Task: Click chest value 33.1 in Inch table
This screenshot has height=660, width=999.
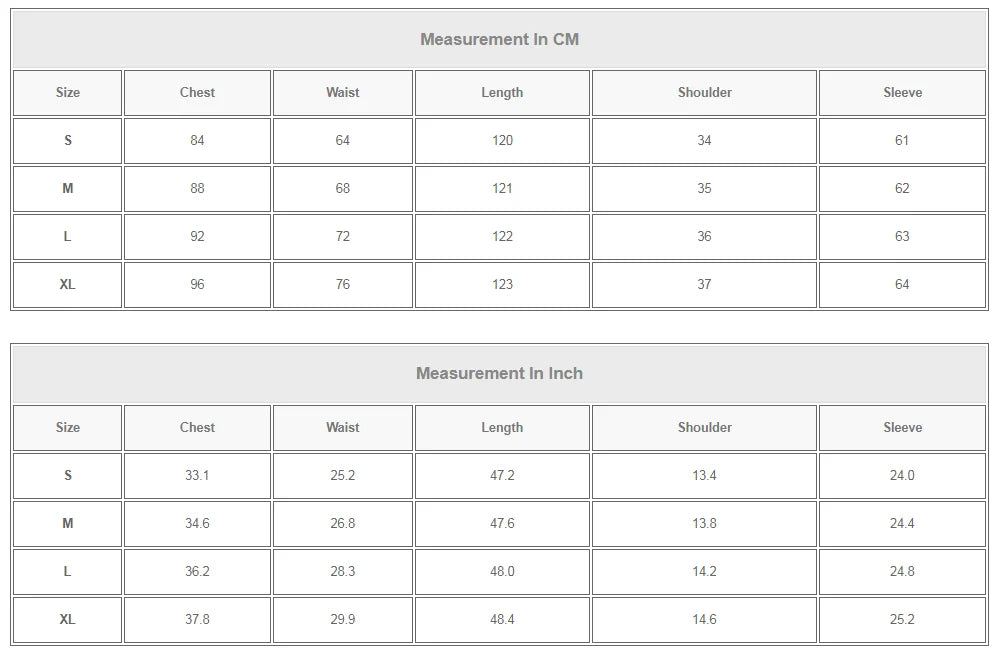Action: click(x=197, y=476)
